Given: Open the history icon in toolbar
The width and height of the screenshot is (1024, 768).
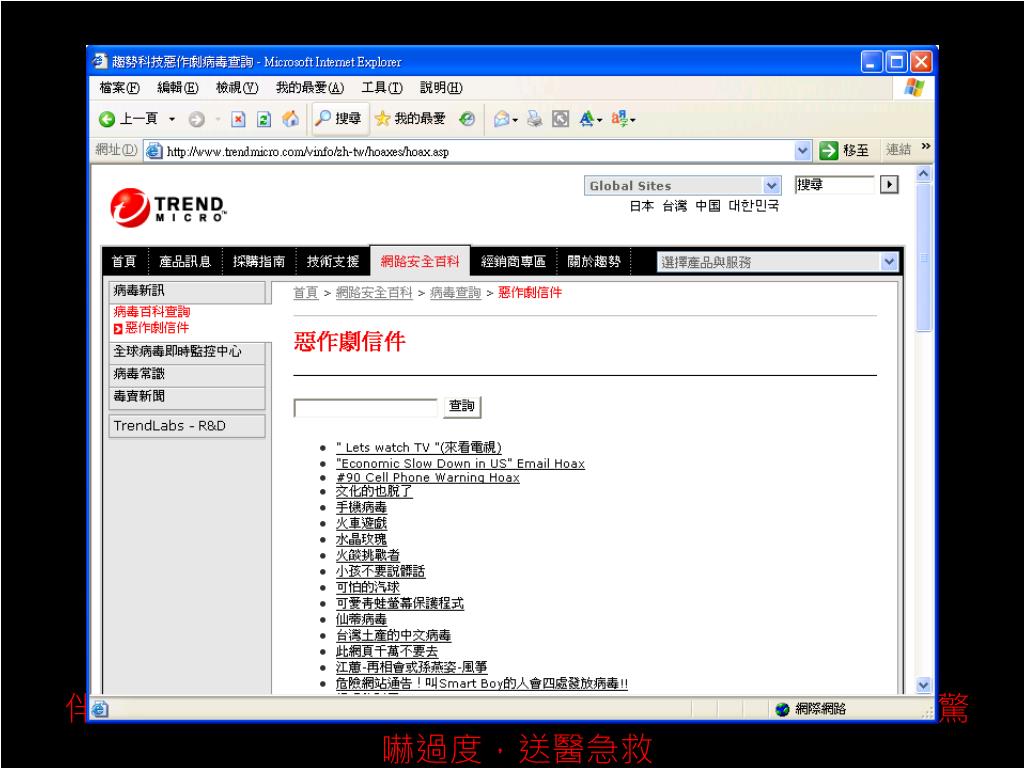Looking at the screenshot, I should point(467,119).
